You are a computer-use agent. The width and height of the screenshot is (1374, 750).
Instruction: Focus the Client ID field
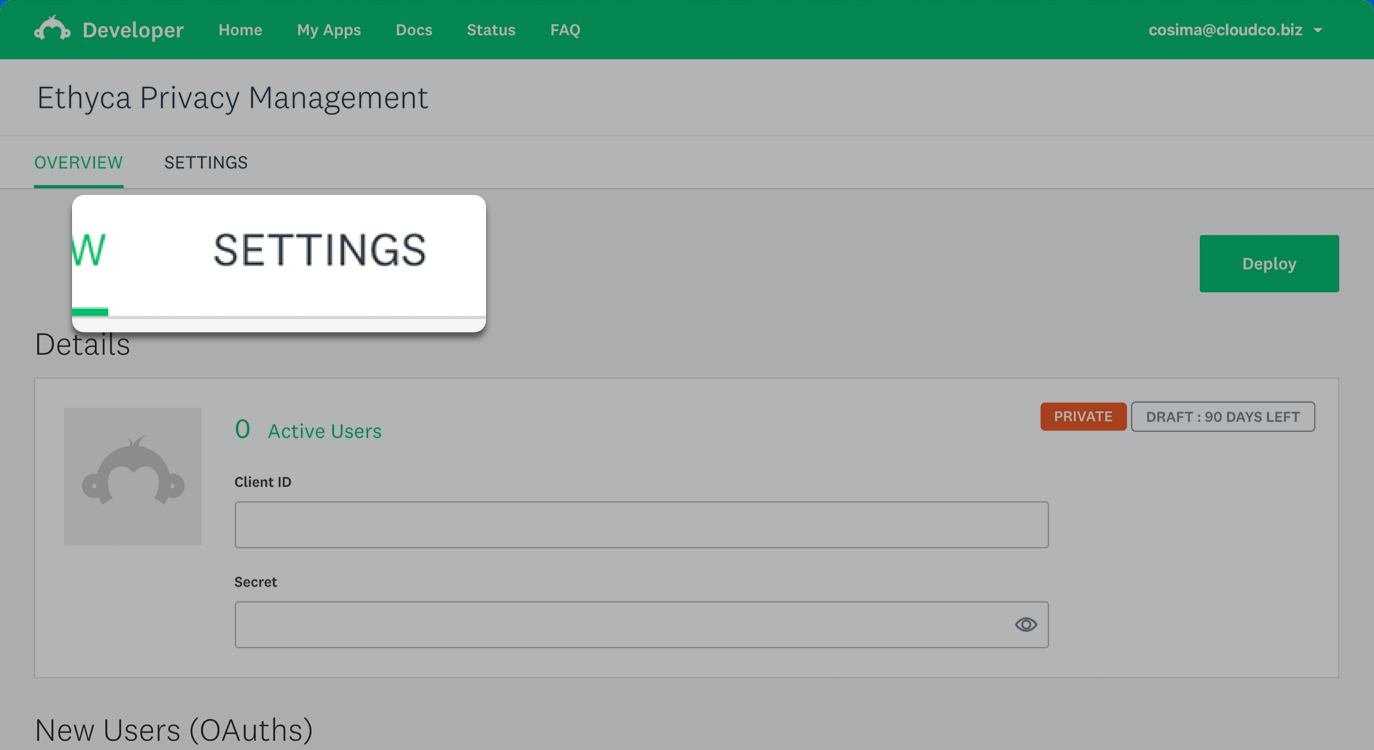click(x=641, y=525)
